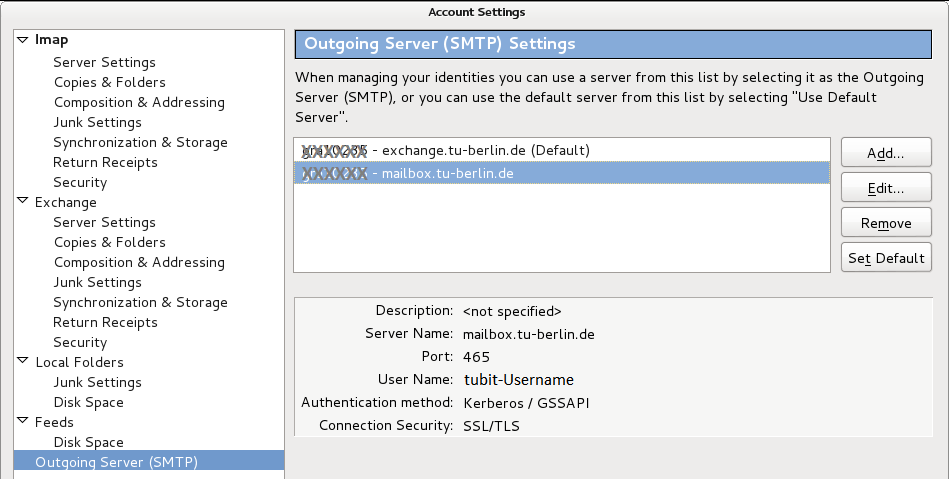Select Disk Space under Local Folders
The image size is (949, 479).
pyautogui.click(x=88, y=402)
